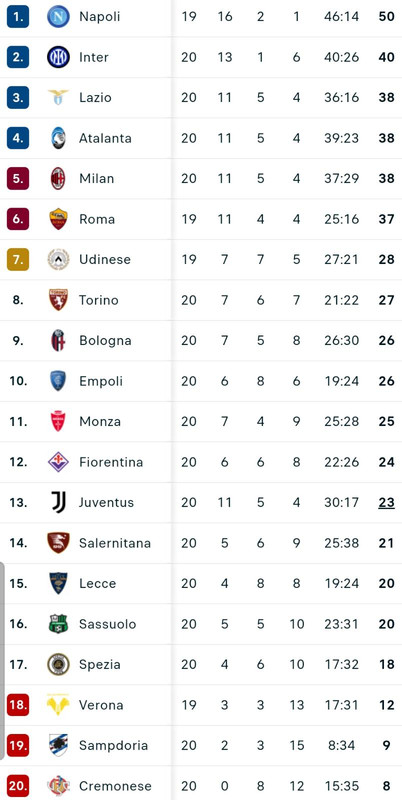402x800 pixels.
Task: Click the gold rank 7 badge
Action: click(18, 259)
